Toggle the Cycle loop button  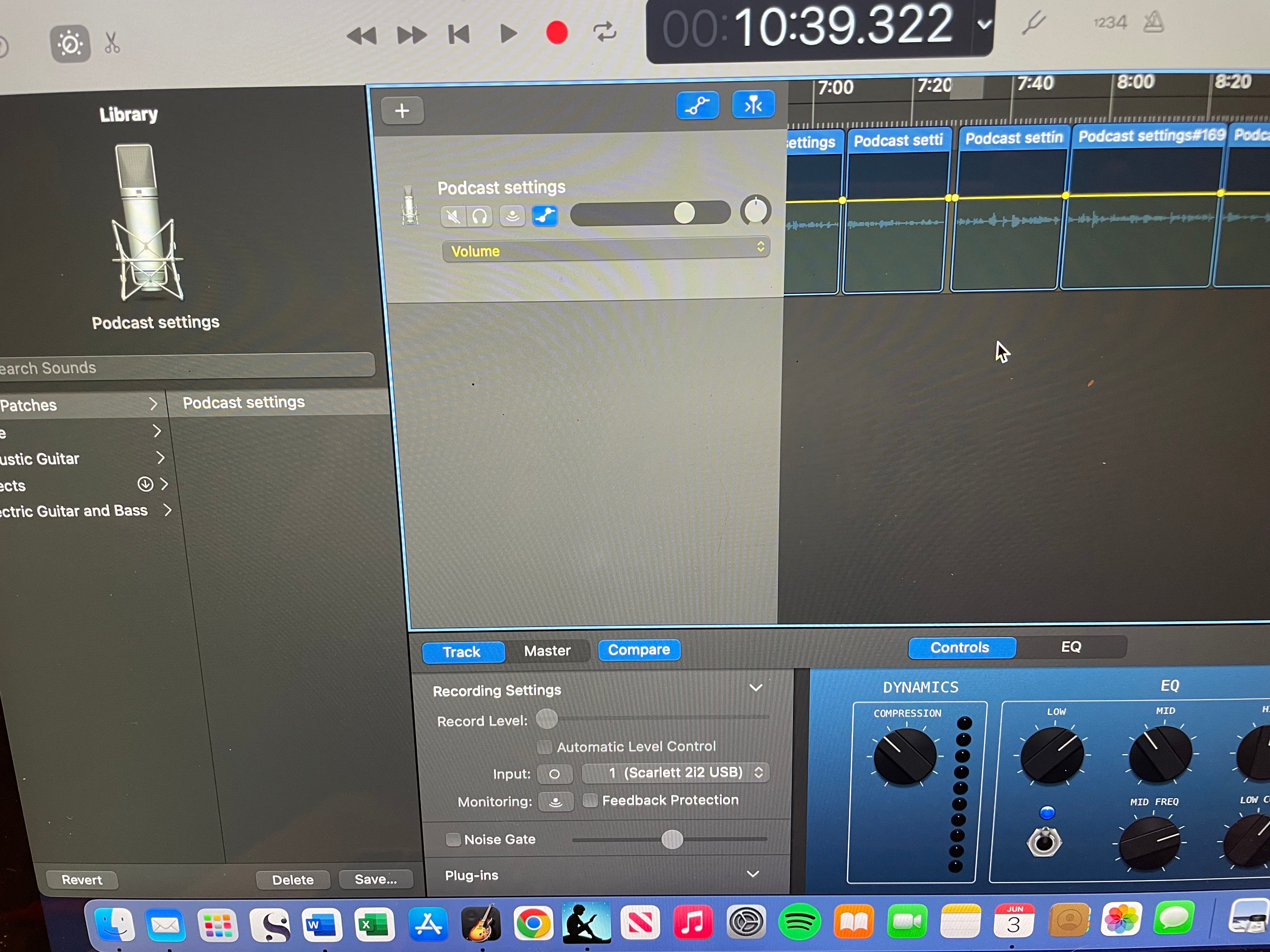[605, 31]
